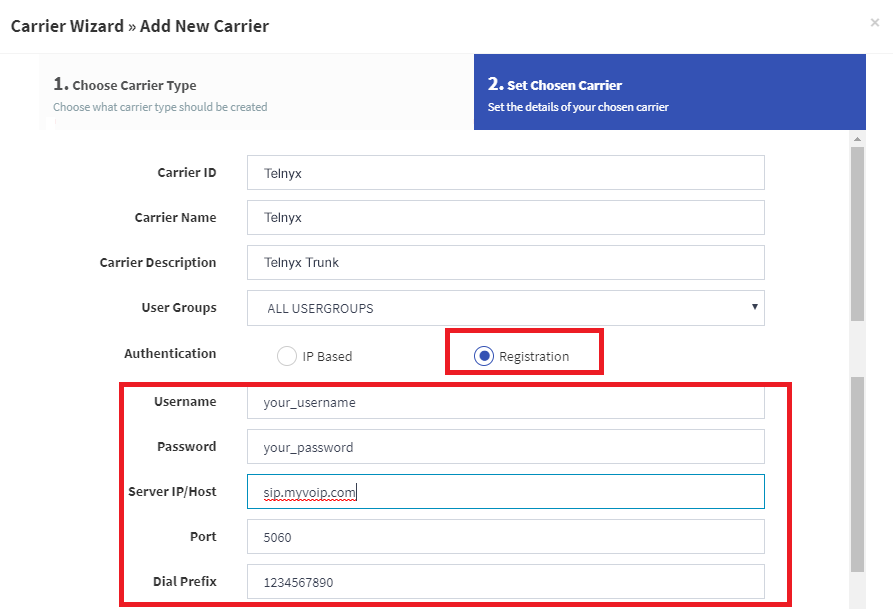Image resolution: width=893 pixels, height=609 pixels.
Task: Click the 'Dial Prefix' label
Action: 185,582
